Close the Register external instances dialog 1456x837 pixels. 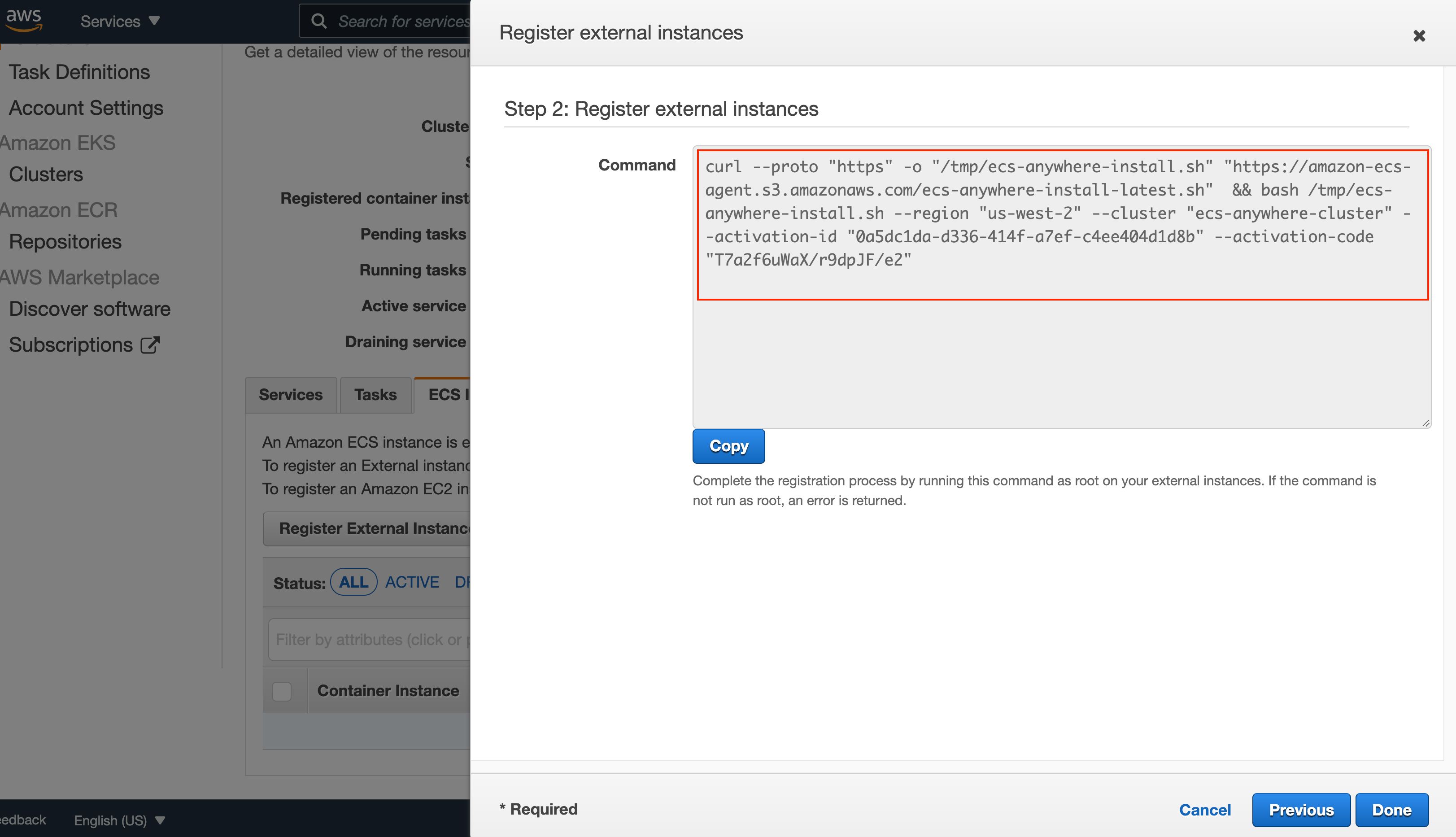point(1419,35)
